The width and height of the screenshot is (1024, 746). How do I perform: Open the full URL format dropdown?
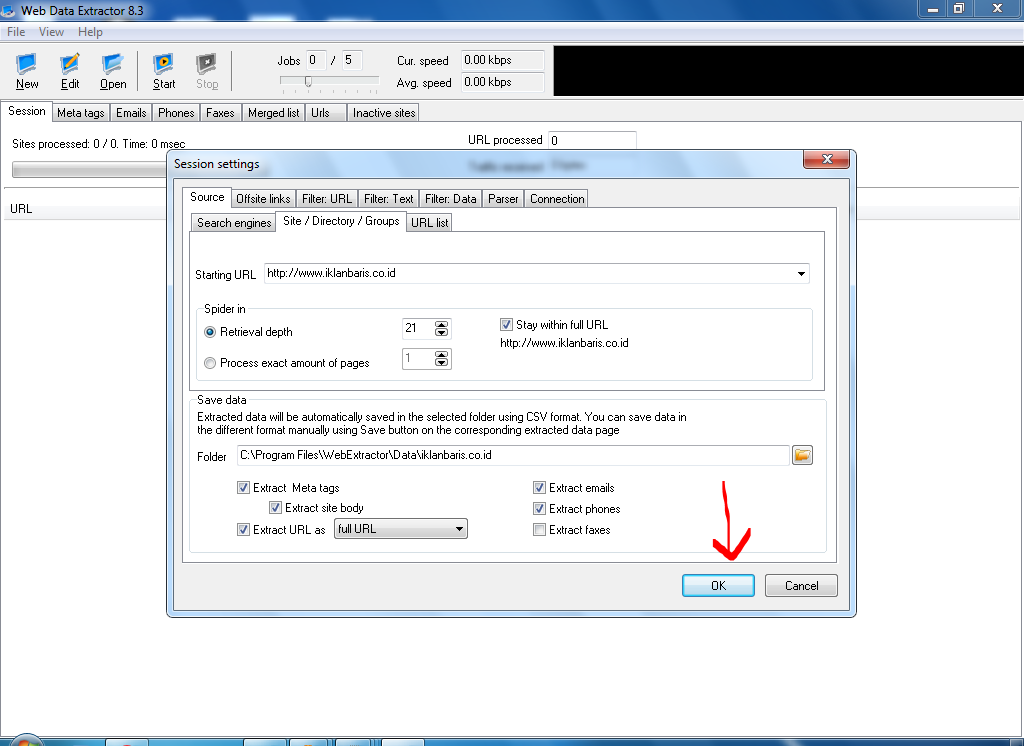pos(460,528)
